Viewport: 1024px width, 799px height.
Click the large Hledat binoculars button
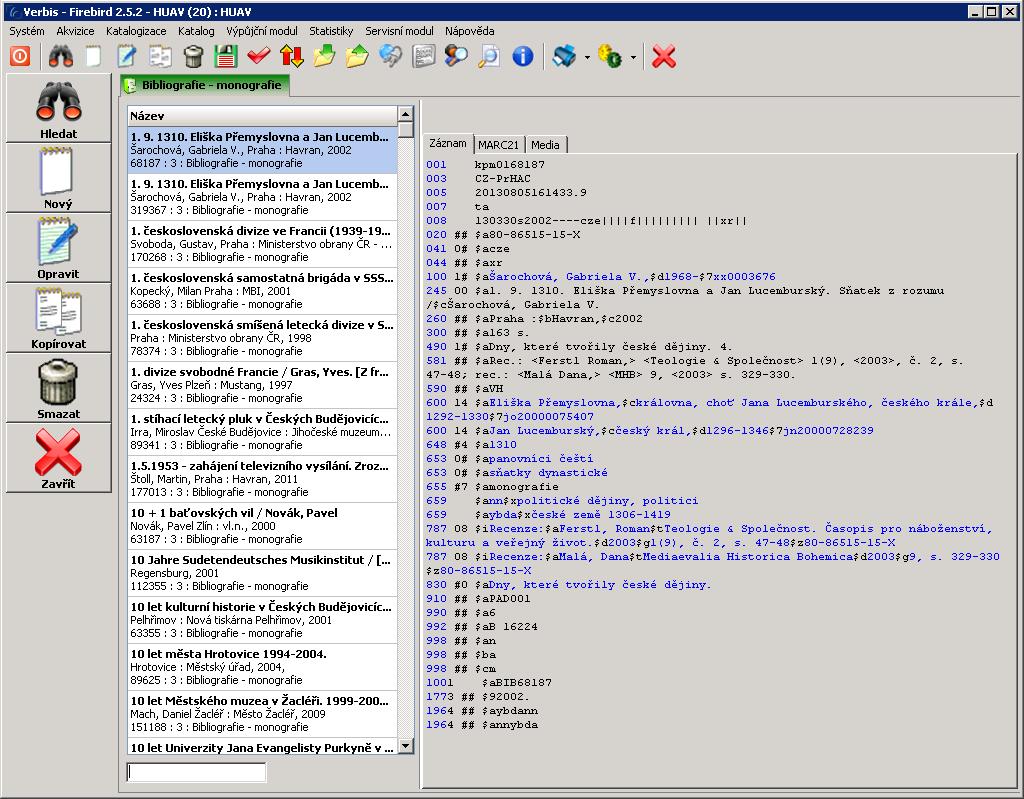click(58, 108)
